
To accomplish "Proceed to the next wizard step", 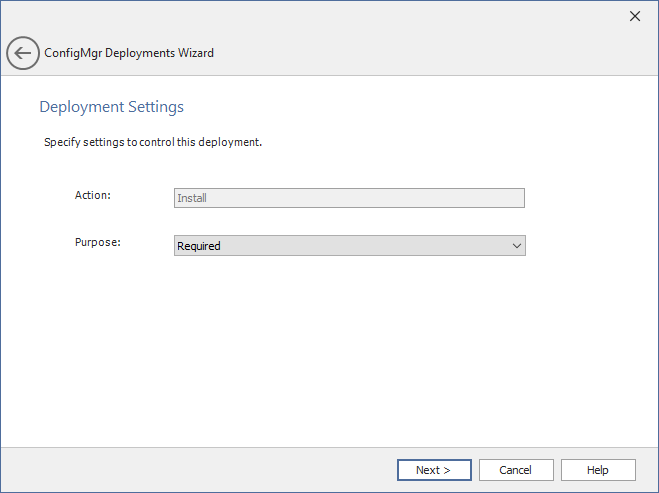I will click(x=433, y=470).
